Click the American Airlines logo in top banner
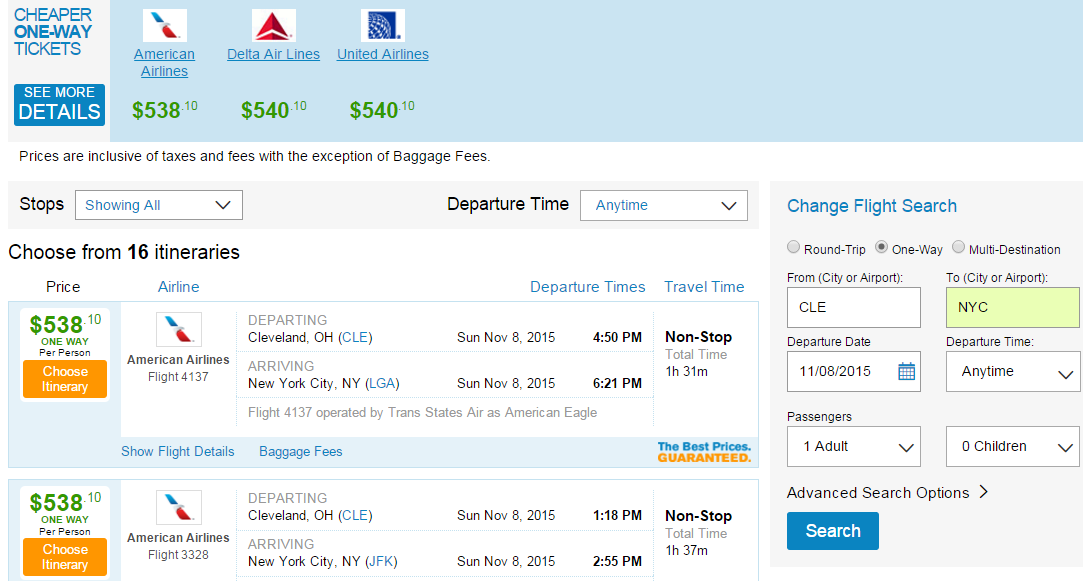The image size is (1083, 581). (164, 26)
